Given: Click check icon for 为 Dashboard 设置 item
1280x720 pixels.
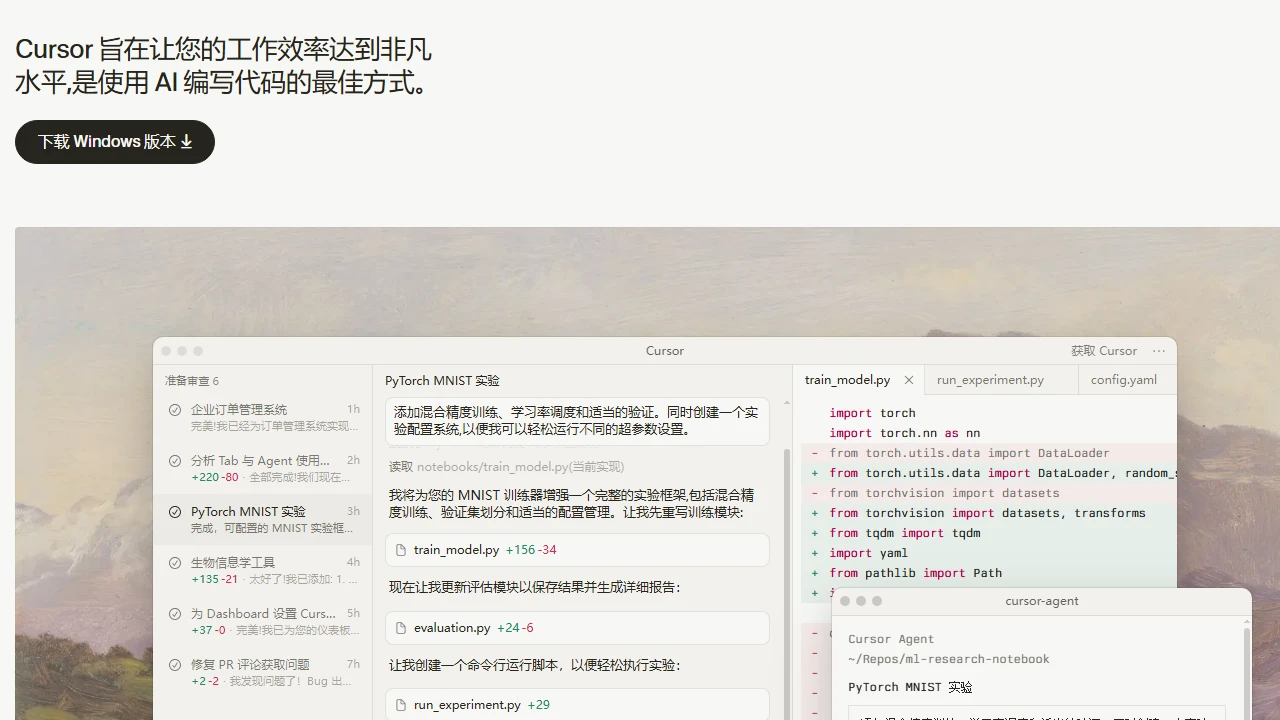Looking at the screenshot, I should click(x=175, y=614).
